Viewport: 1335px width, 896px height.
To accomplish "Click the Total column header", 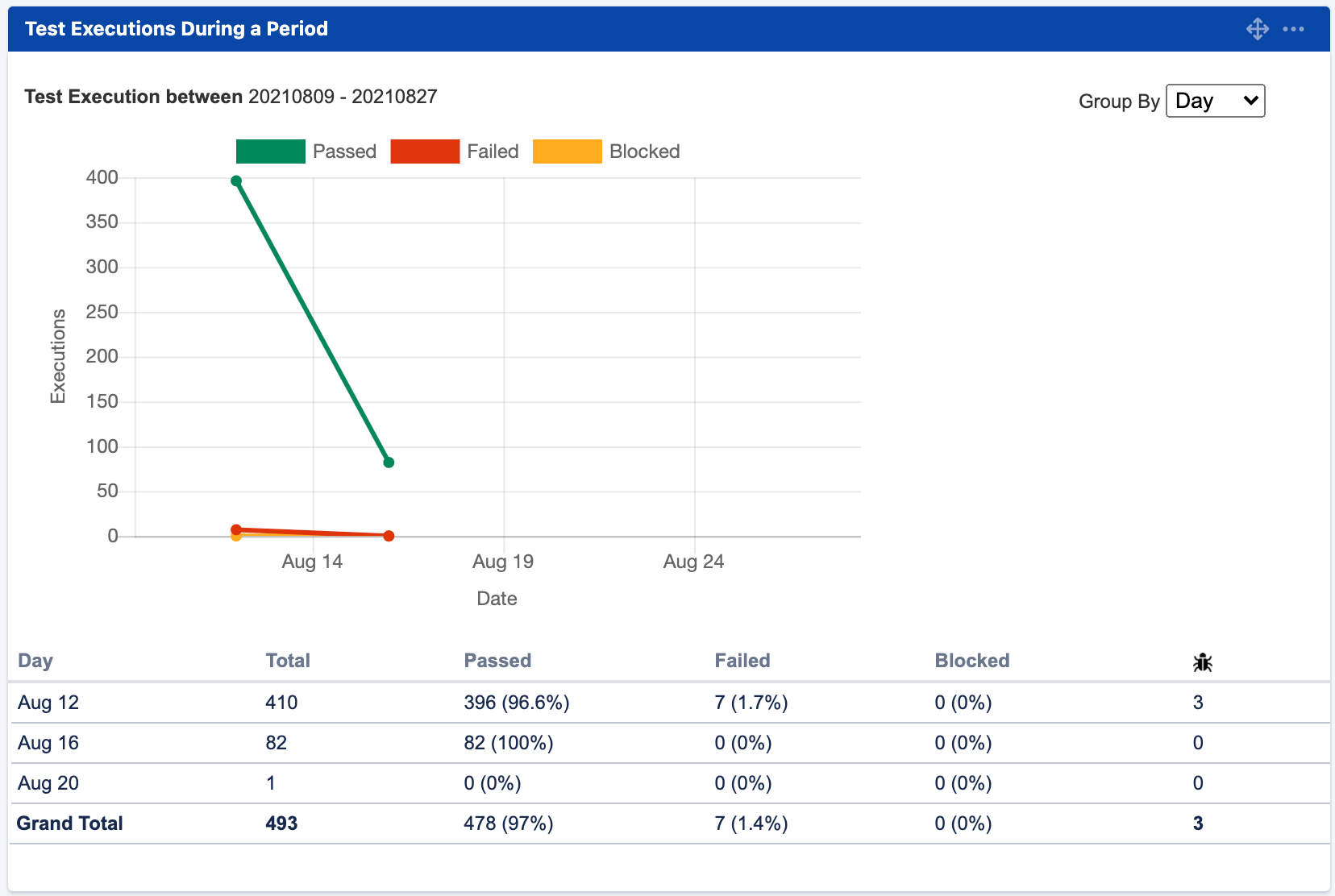I will coord(288,661).
